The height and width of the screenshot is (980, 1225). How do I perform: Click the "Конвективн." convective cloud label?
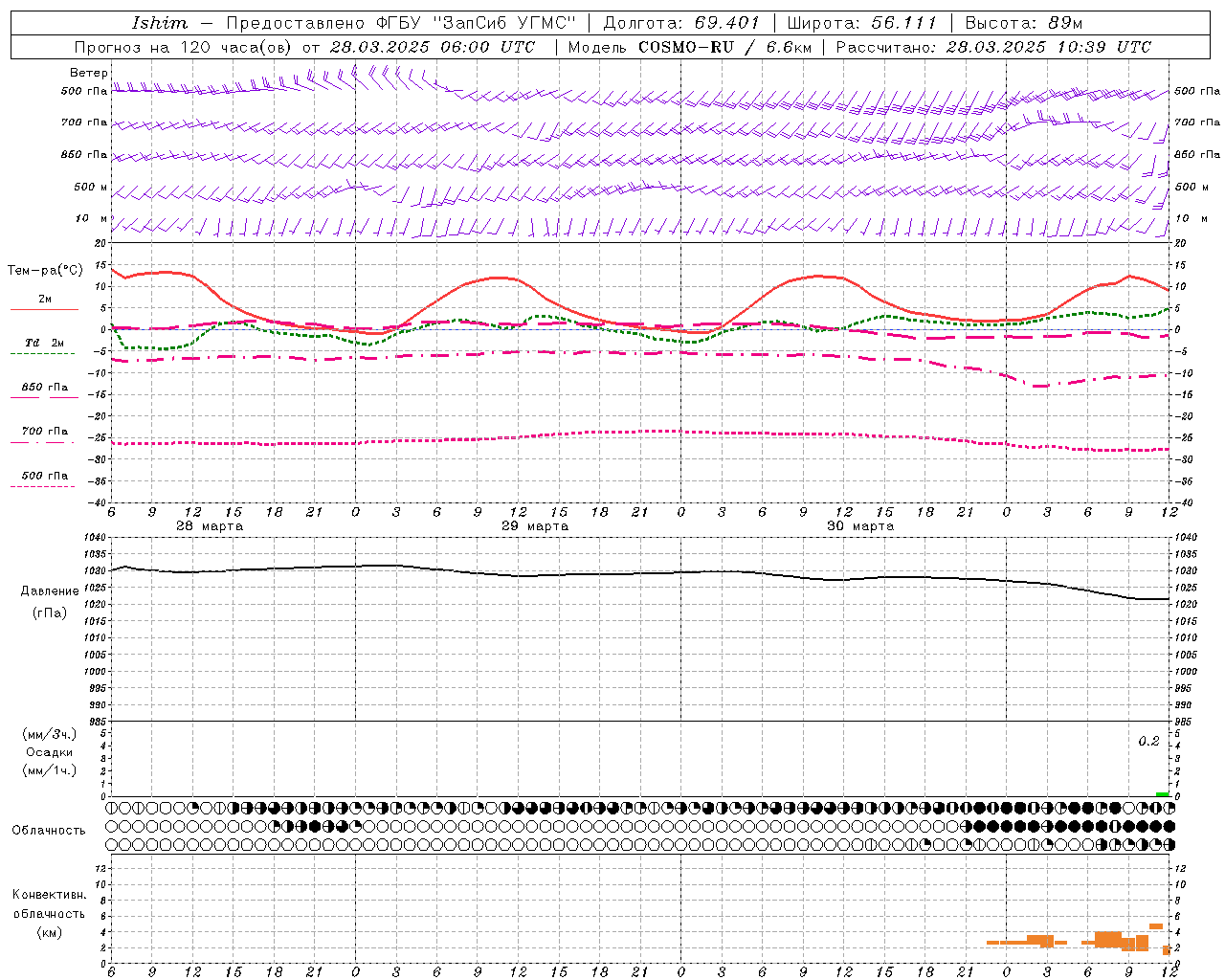coord(49,895)
